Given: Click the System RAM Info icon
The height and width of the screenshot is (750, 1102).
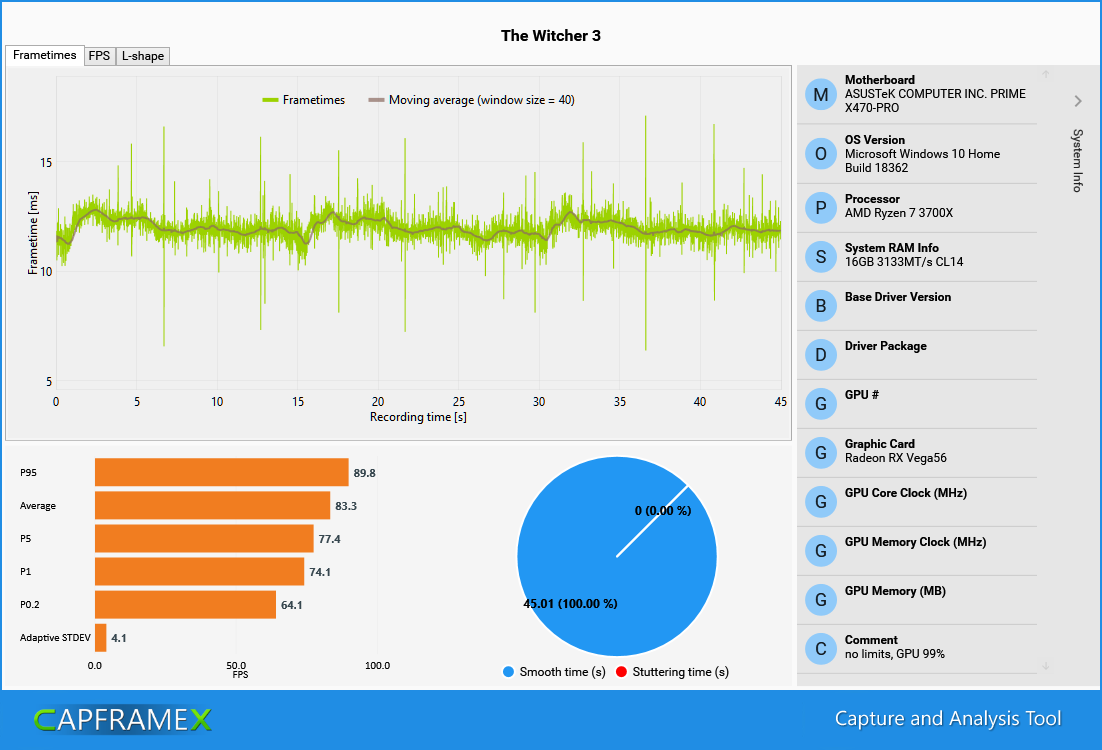Looking at the screenshot, I should coord(820,256).
